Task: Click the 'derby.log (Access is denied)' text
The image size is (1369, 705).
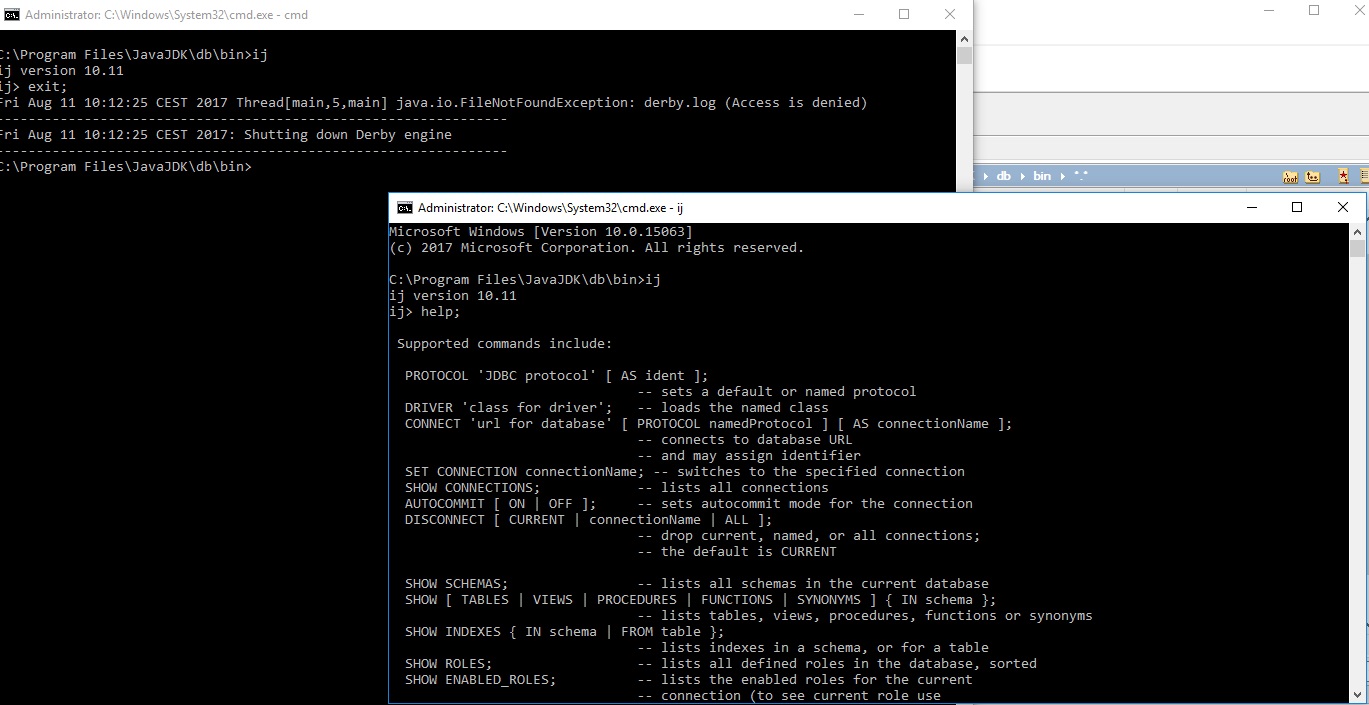Action: [x=756, y=103]
